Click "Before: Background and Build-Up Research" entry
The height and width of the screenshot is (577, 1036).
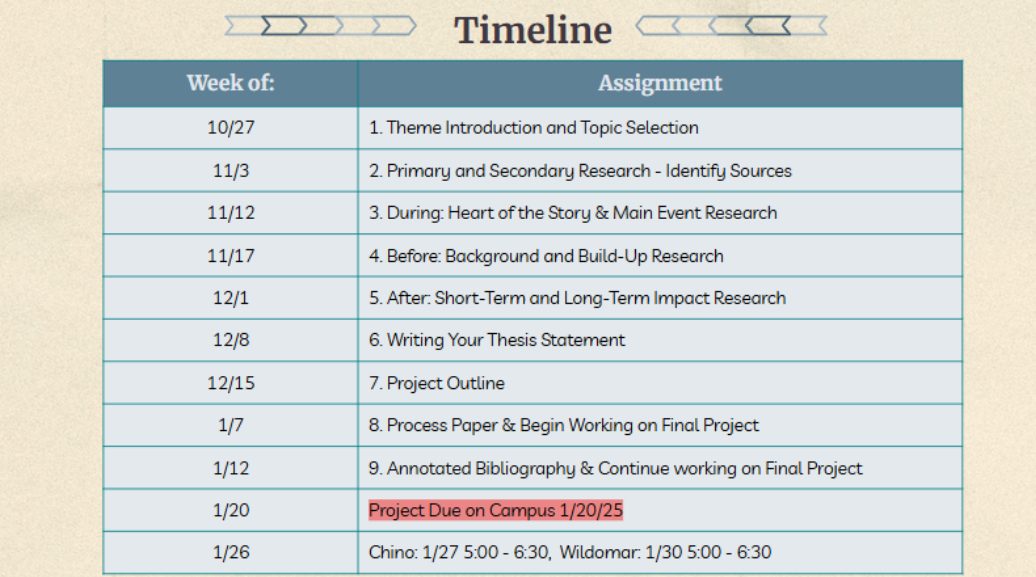pos(546,256)
